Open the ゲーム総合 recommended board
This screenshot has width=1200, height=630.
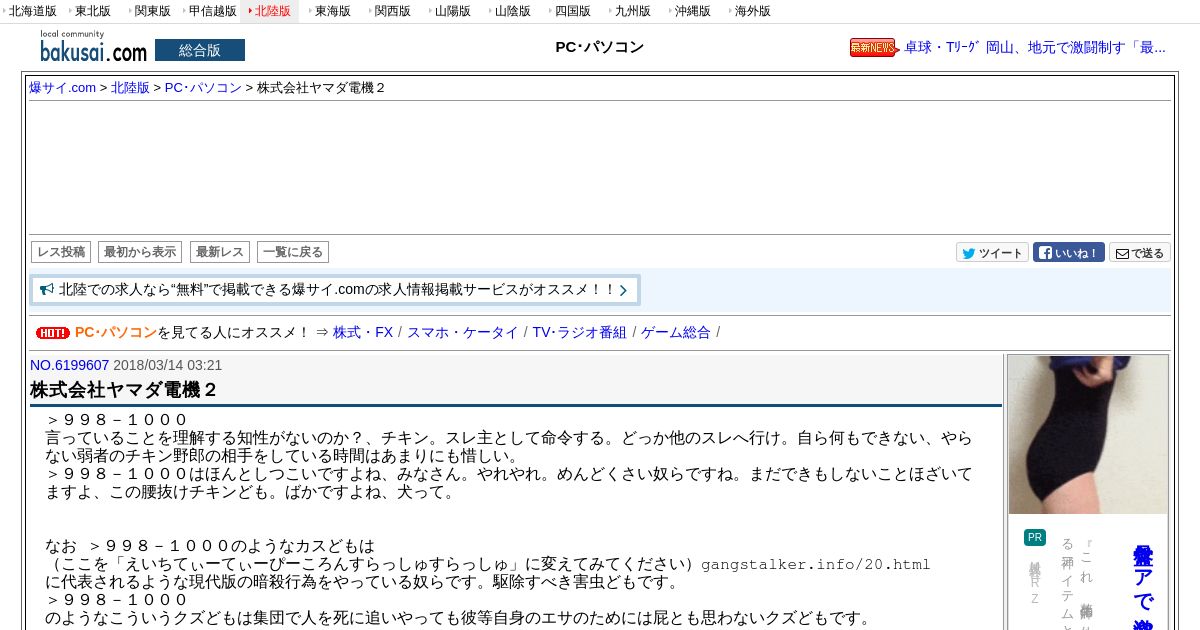(x=676, y=332)
